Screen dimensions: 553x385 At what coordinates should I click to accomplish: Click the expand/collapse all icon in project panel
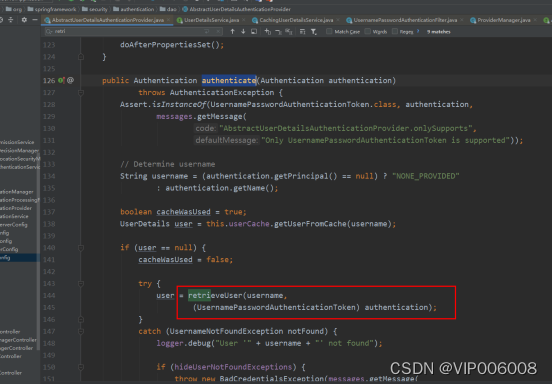[x=11, y=20]
